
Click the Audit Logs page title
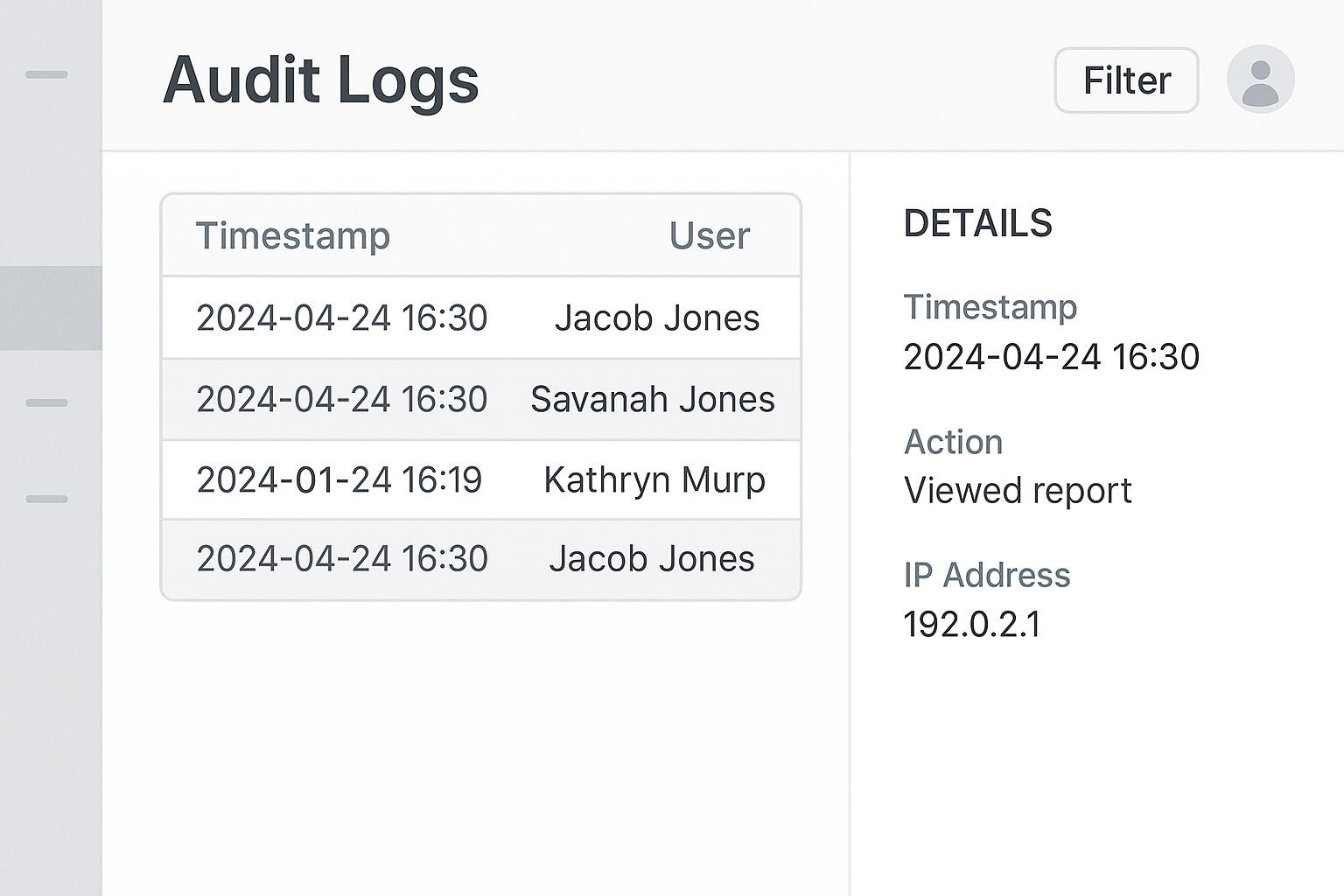tap(320, 80)
